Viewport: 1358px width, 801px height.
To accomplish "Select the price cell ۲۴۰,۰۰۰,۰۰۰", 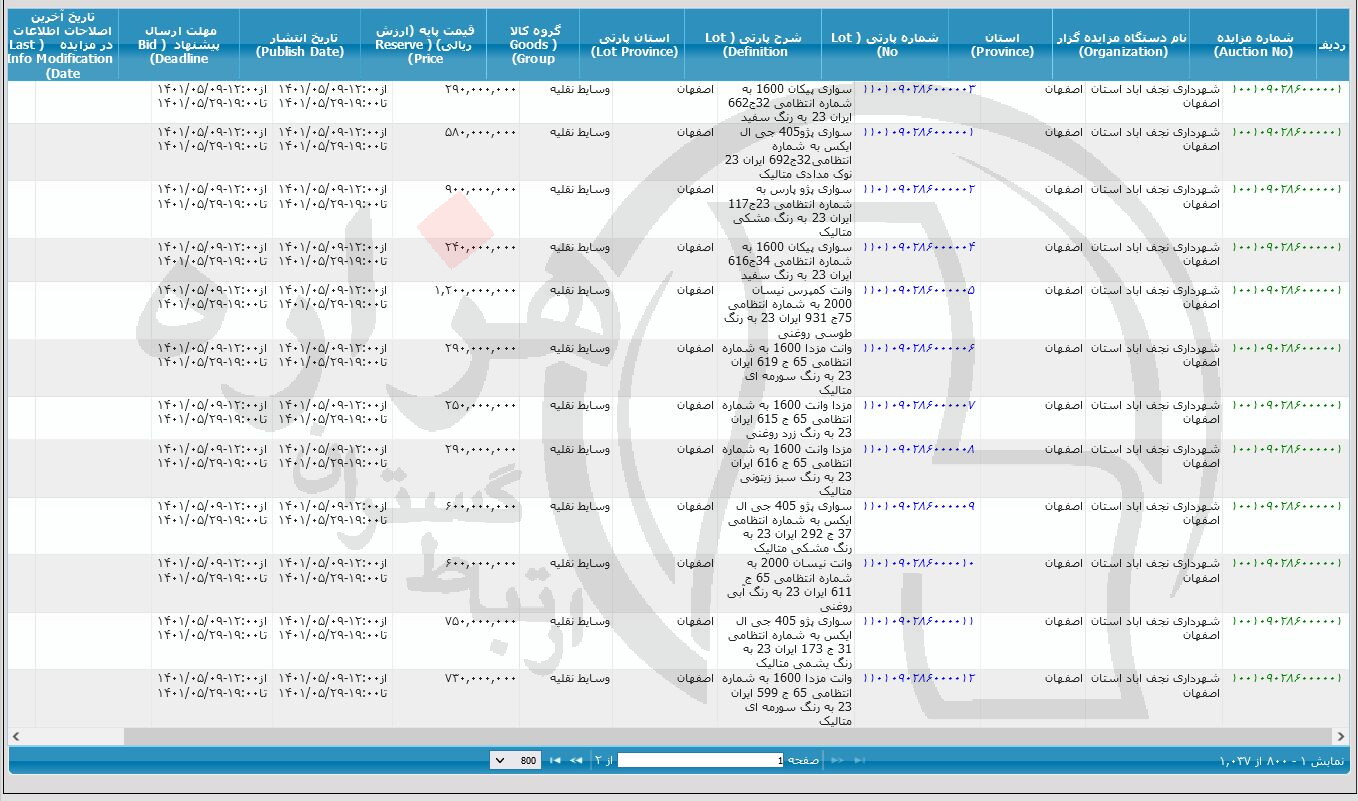I will click(481, 247).
